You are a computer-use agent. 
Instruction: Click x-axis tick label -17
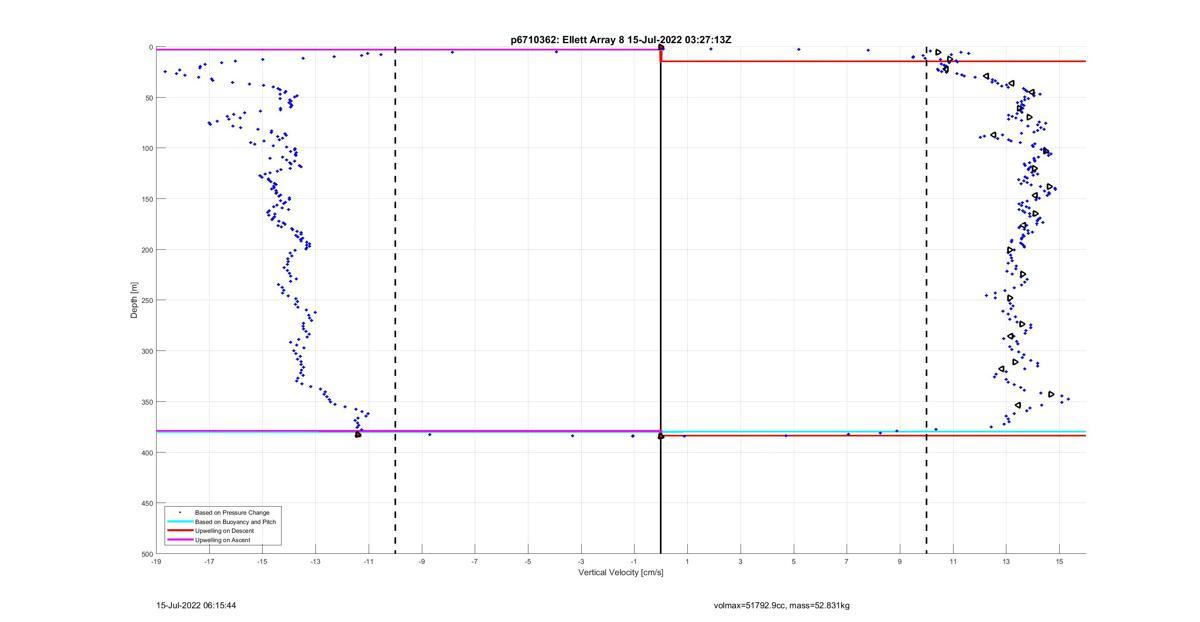click(209, 561)
